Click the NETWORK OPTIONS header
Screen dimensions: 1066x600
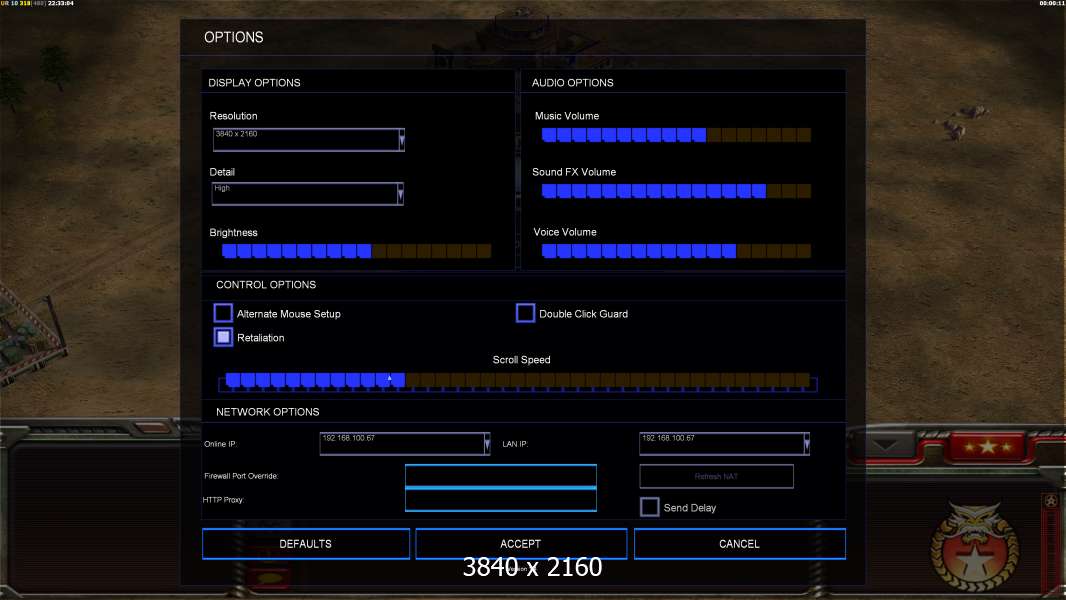[267, 412]
